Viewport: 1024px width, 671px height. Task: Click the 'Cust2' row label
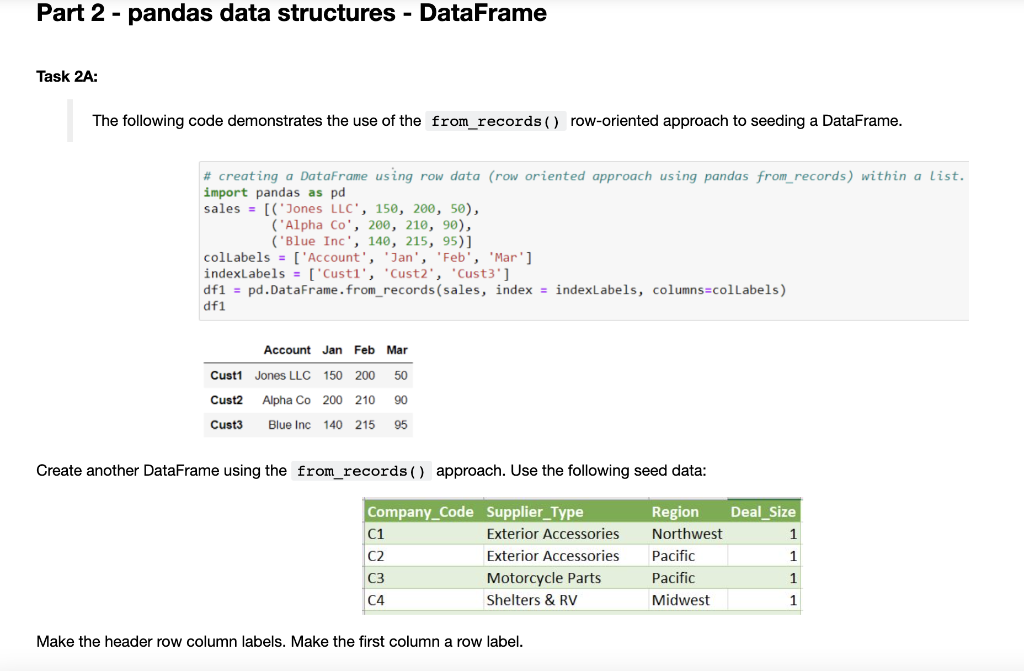[x=226, y=400]
